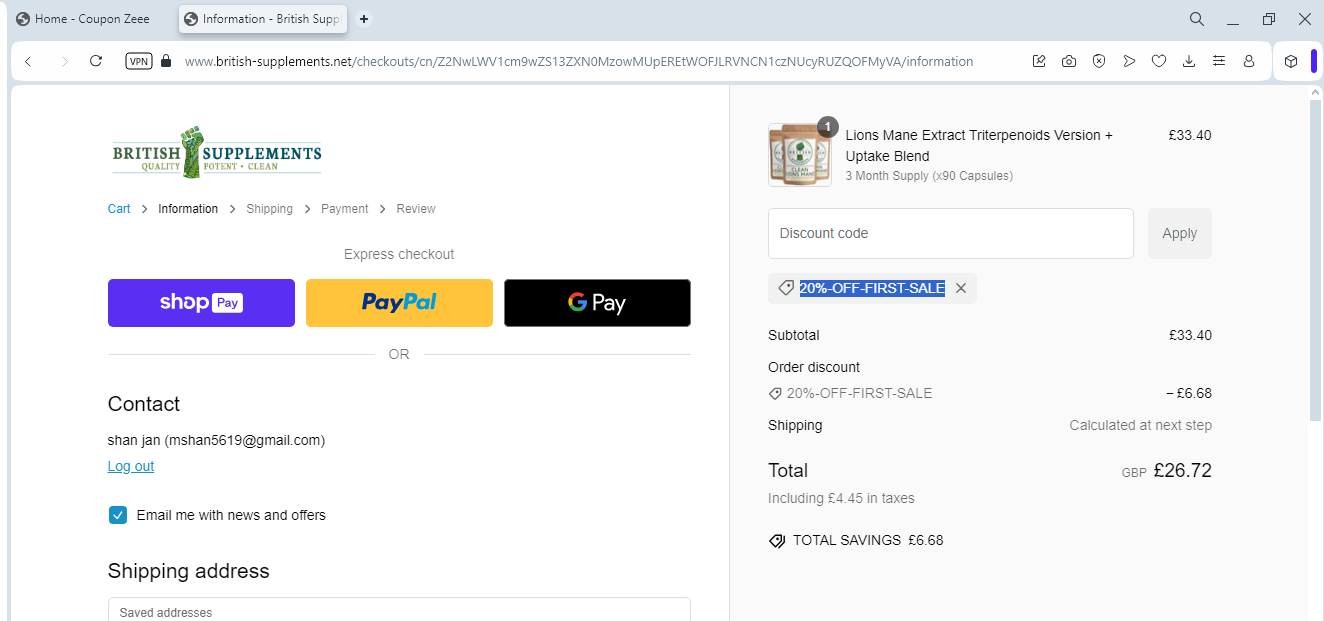Go forward to the next page
This screenshot has height=621, width=1324.
click(x=65, y=61)
